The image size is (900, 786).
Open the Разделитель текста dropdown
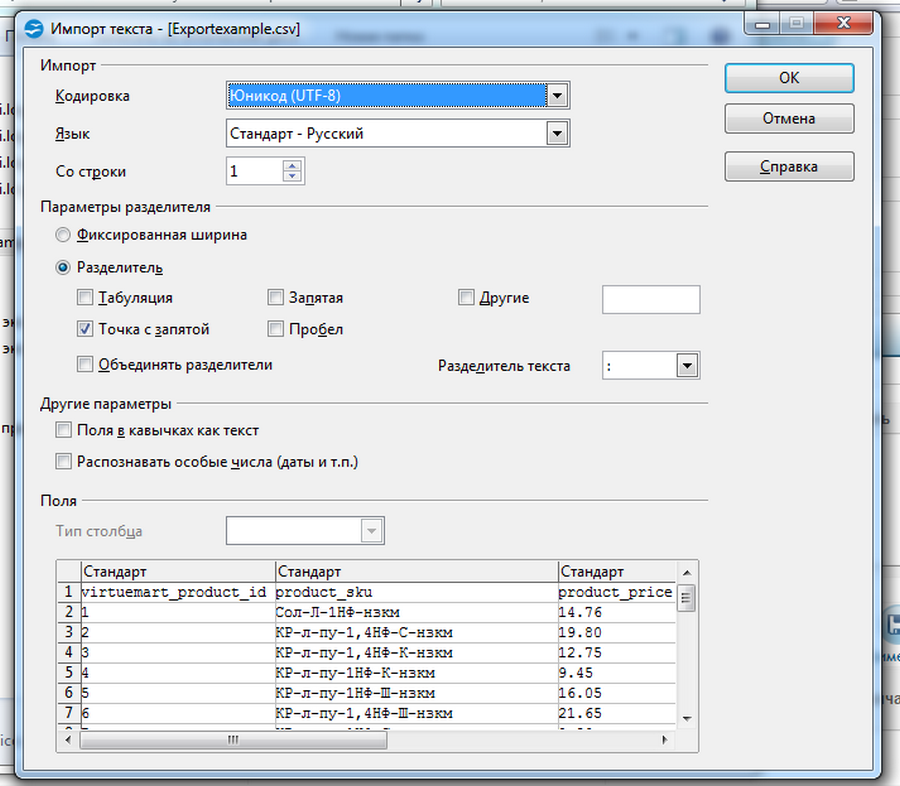click(x=686, y=366)
